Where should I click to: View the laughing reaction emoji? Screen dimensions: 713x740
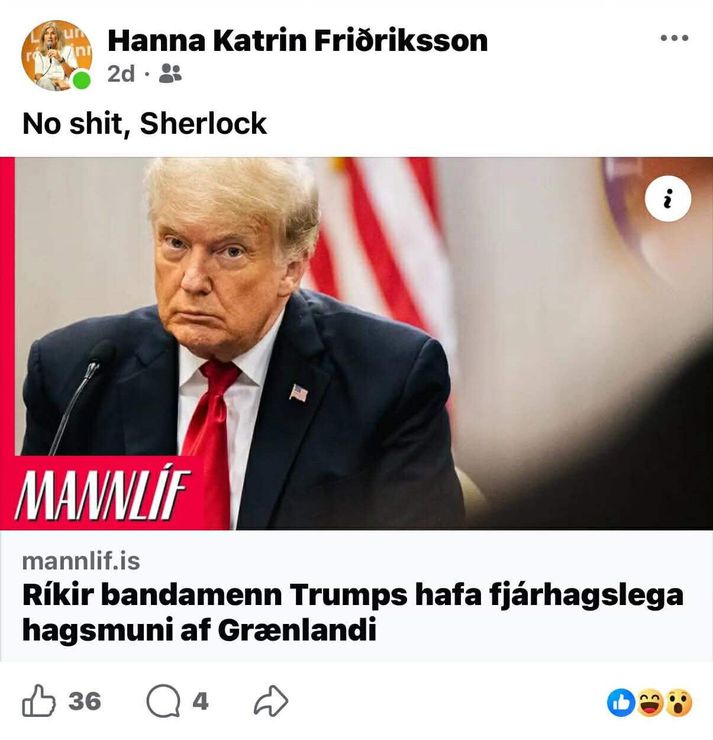(650, 703)
